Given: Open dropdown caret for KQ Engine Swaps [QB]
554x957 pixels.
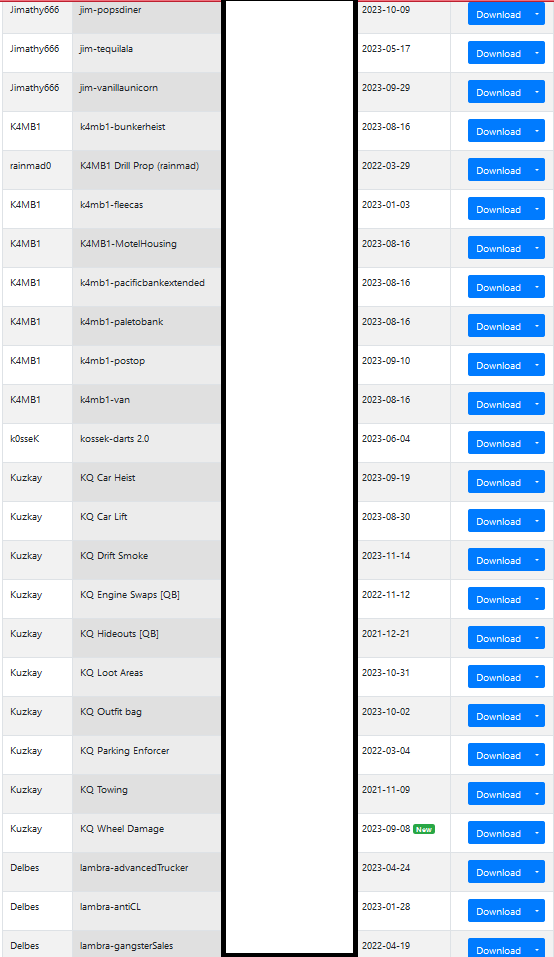Looking at the screenshot, I should 537,600.
